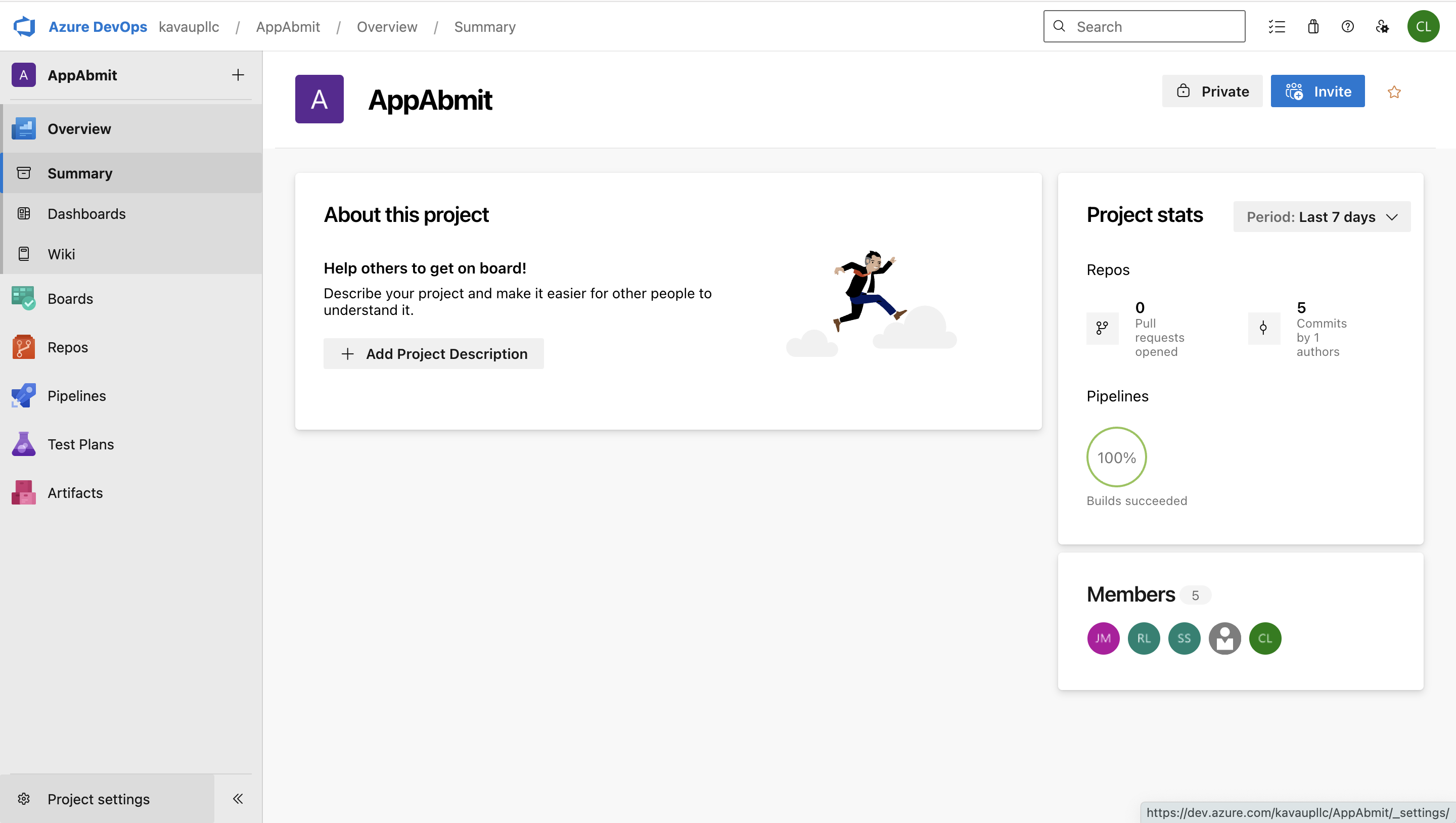Open the Test Plans flask icon
Image resolution: width=1456 pixels, height=823 pixels.
coord(23,444)
